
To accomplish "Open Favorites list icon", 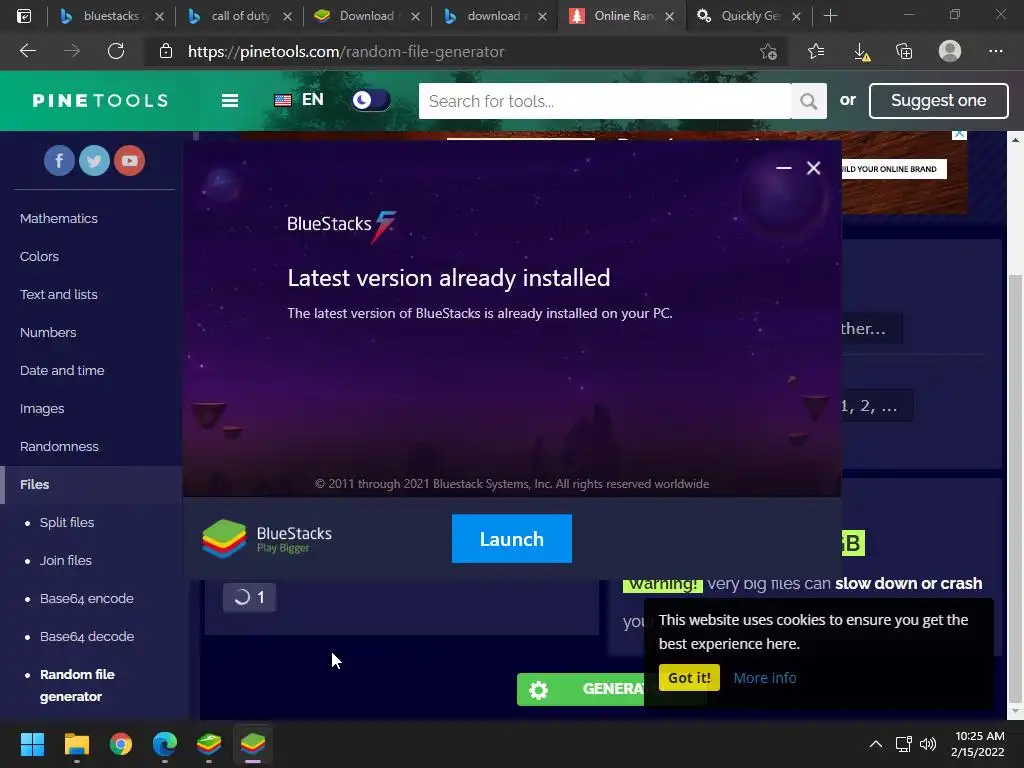I will [816, 51].
